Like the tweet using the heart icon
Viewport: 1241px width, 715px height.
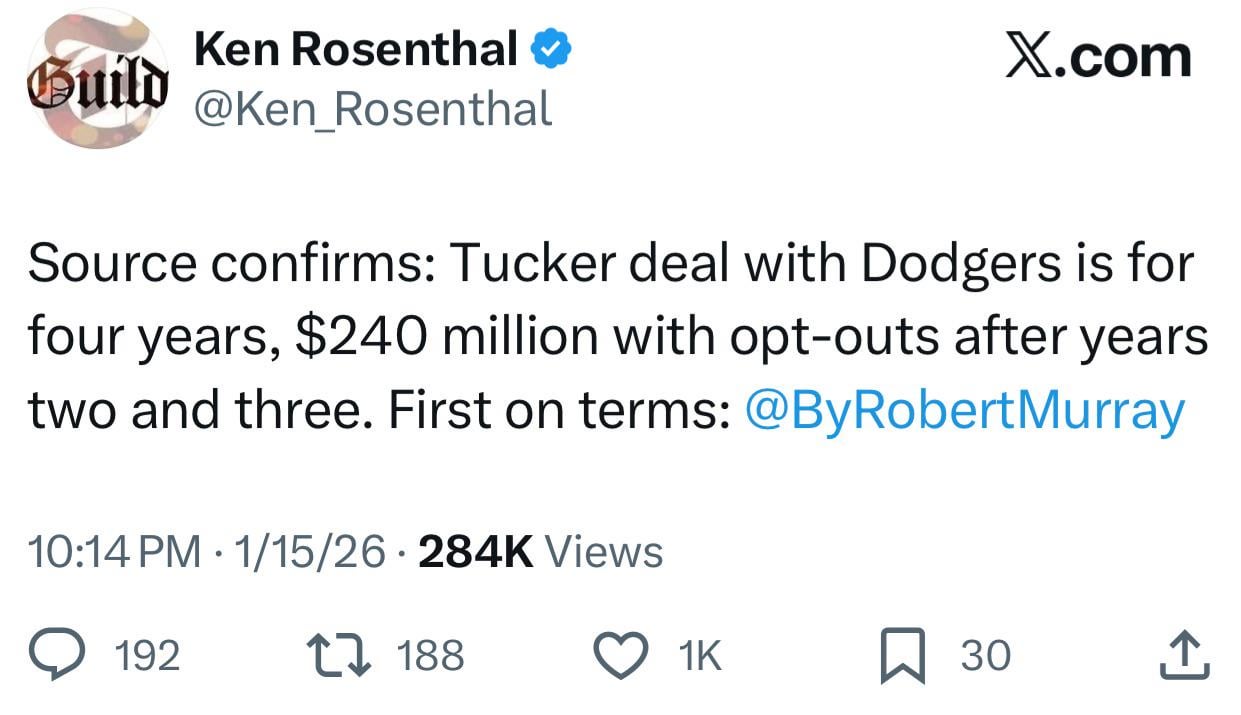[x=620, y=655]
